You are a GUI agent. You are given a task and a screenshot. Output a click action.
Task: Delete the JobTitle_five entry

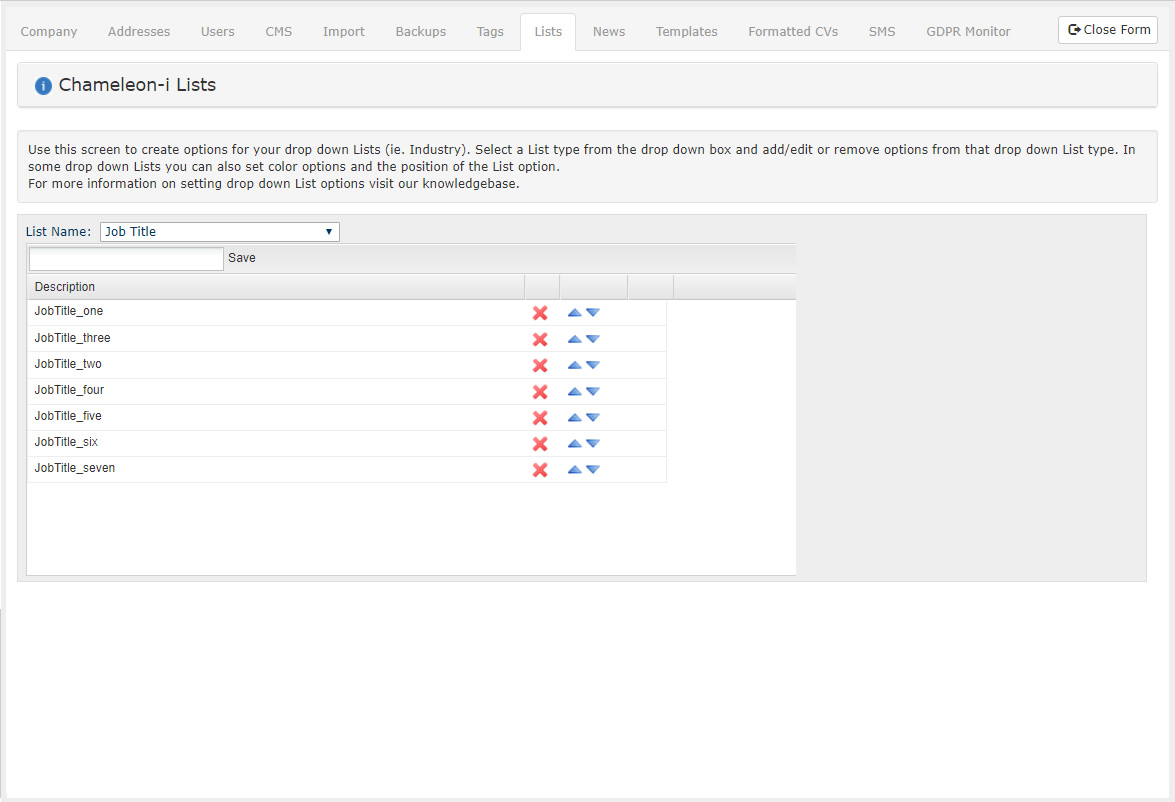pos(540,417)
